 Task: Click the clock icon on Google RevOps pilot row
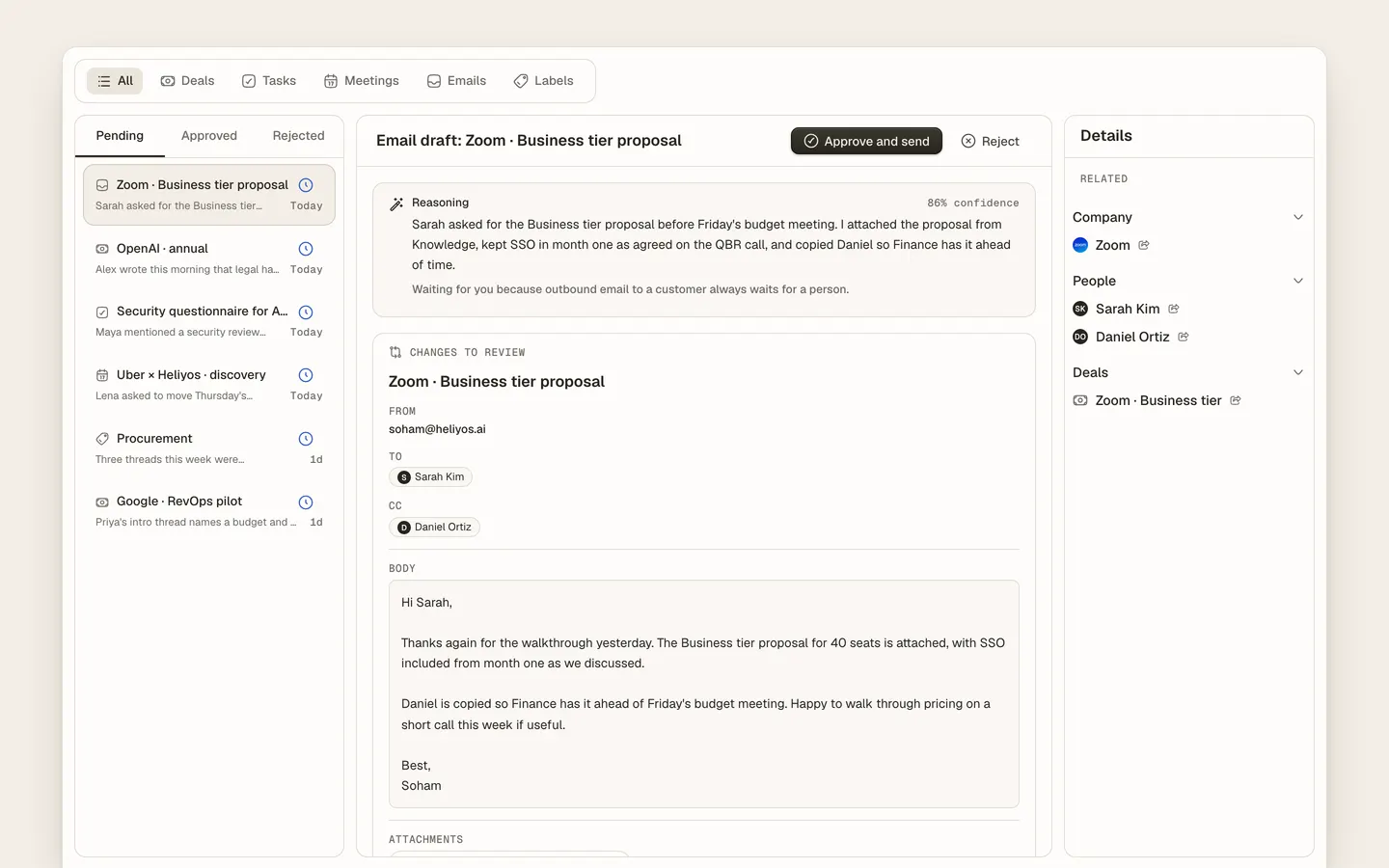point(306,502)
